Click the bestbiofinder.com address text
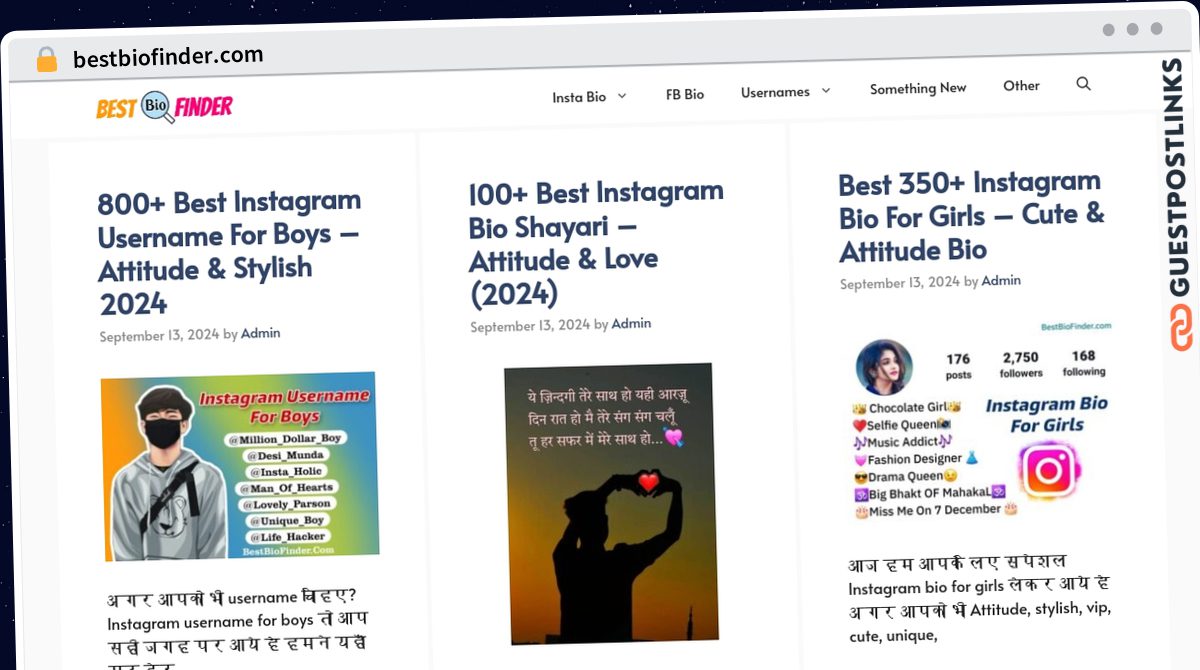The width and height of the screenshot is (1200, 670). pos(168,57)
